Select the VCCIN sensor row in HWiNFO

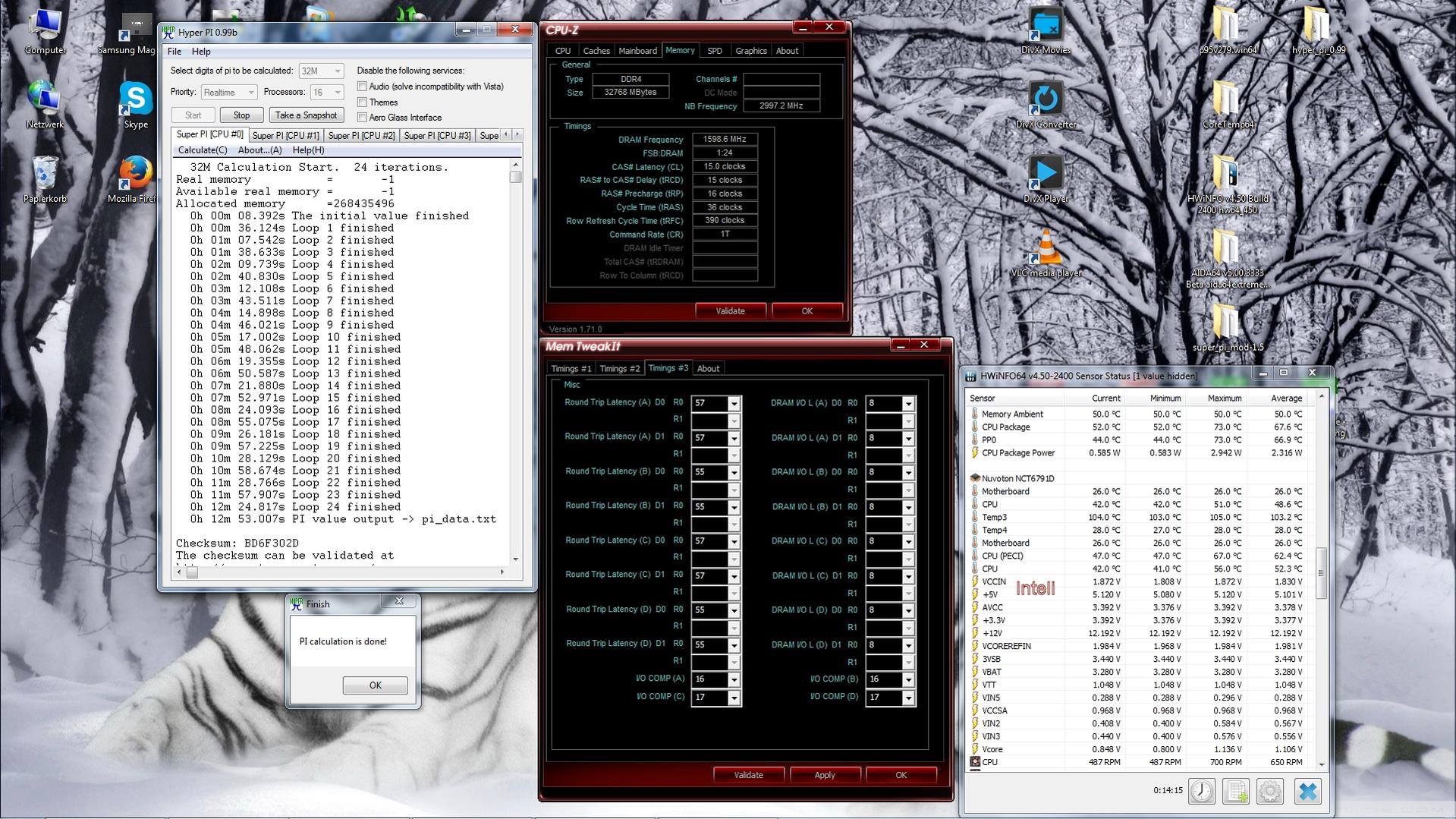pyautogui.click(x=1137, y=582)
